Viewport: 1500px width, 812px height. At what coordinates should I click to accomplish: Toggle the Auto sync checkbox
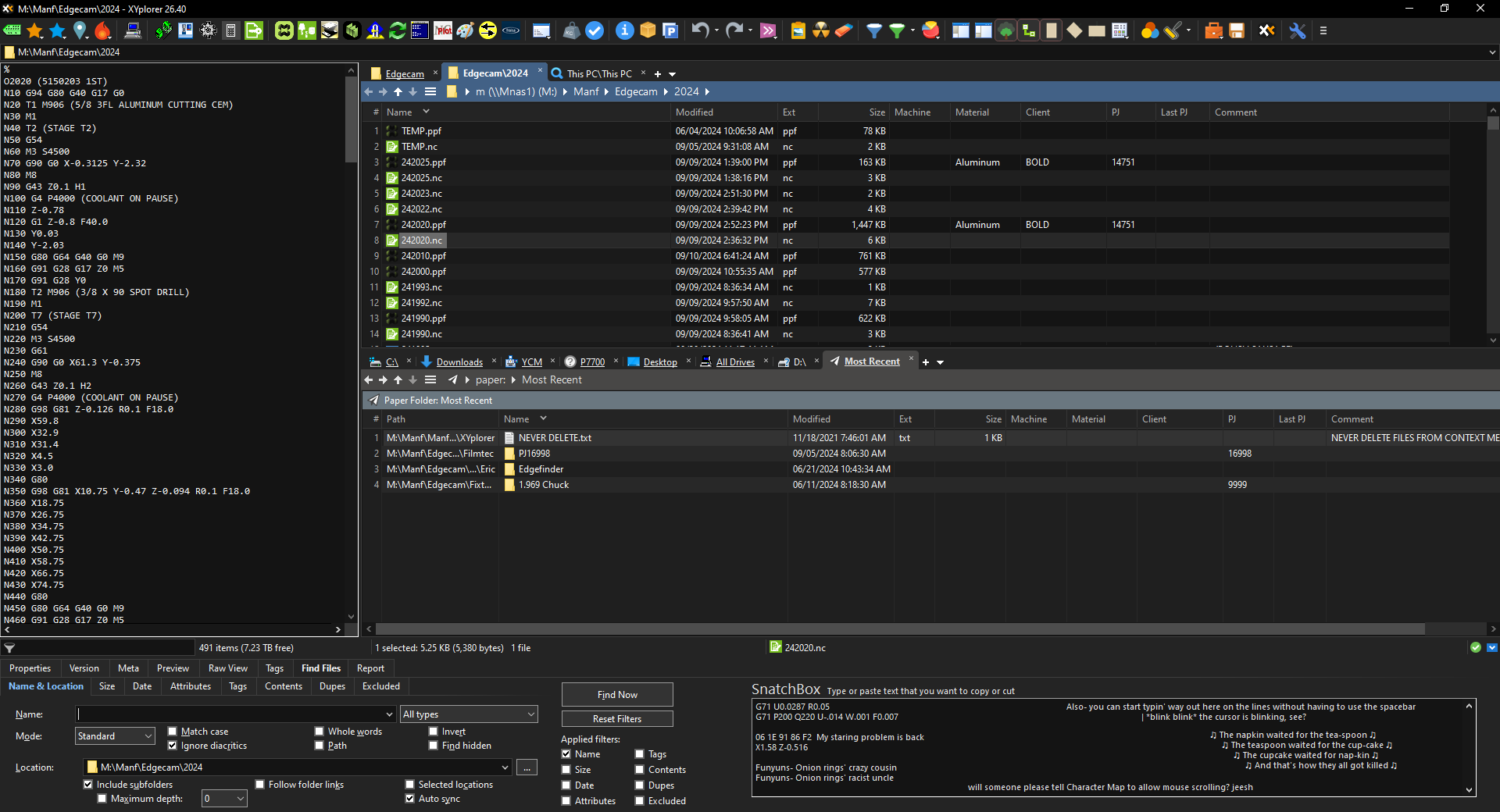pyautogui.click(x=410, y=799)
